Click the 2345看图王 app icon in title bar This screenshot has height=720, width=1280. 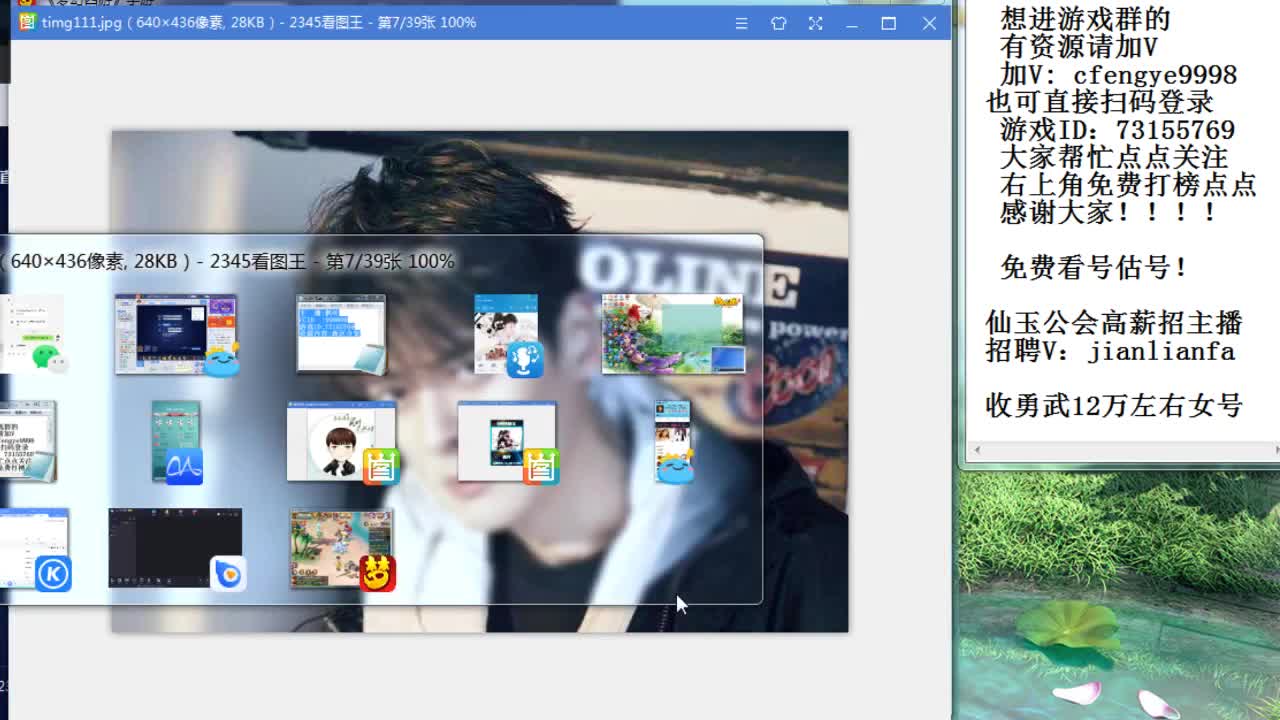tap(27, 22)
